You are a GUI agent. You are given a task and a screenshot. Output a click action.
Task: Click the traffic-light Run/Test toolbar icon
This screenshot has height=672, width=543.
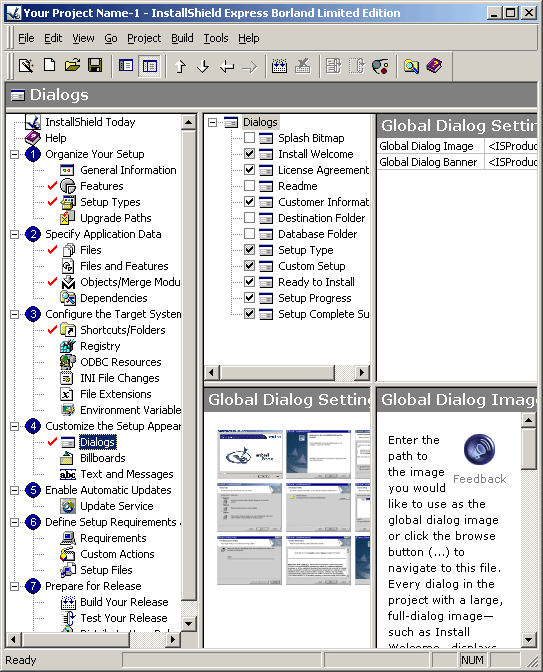(380, 66)
